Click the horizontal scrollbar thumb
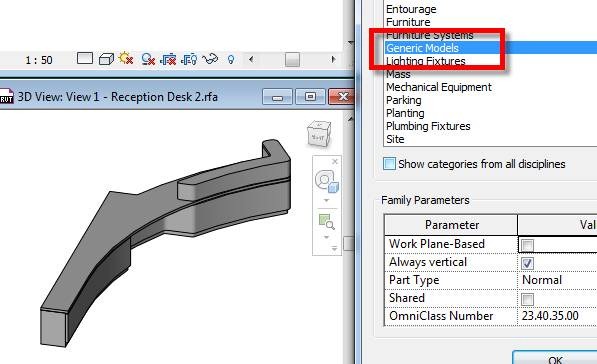597x364 pixels. (292, 59)
